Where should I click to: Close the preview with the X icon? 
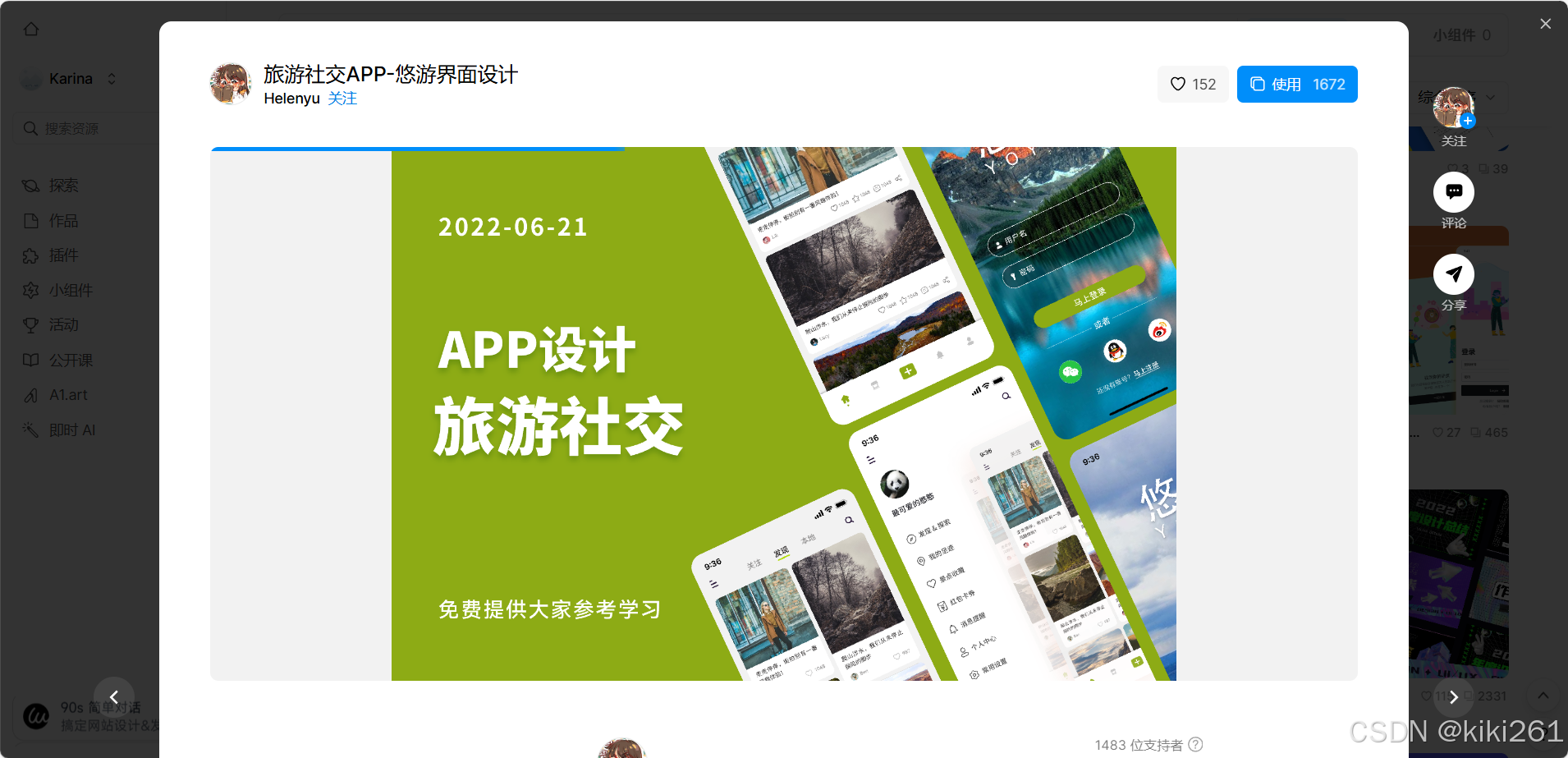(x=1546, y=24)
